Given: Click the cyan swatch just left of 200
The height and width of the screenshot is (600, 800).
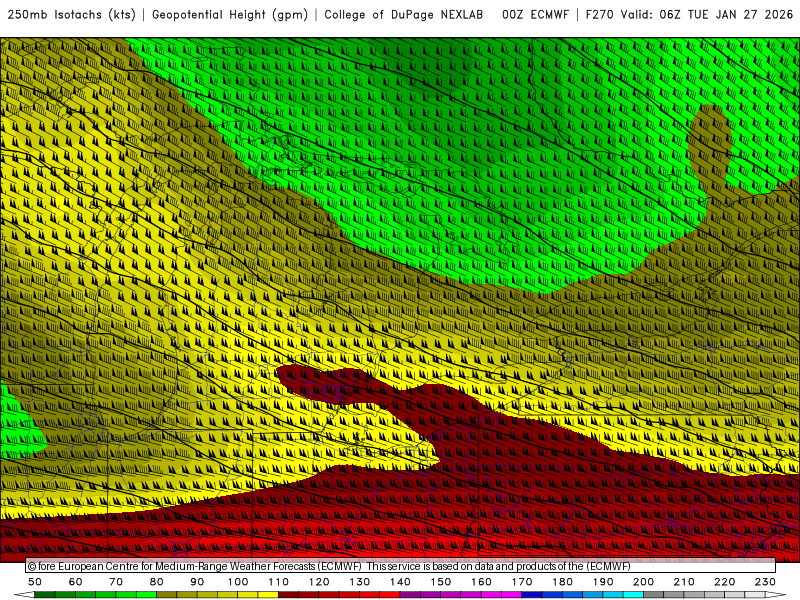Looking at the screenshot, I should [633, 595].
